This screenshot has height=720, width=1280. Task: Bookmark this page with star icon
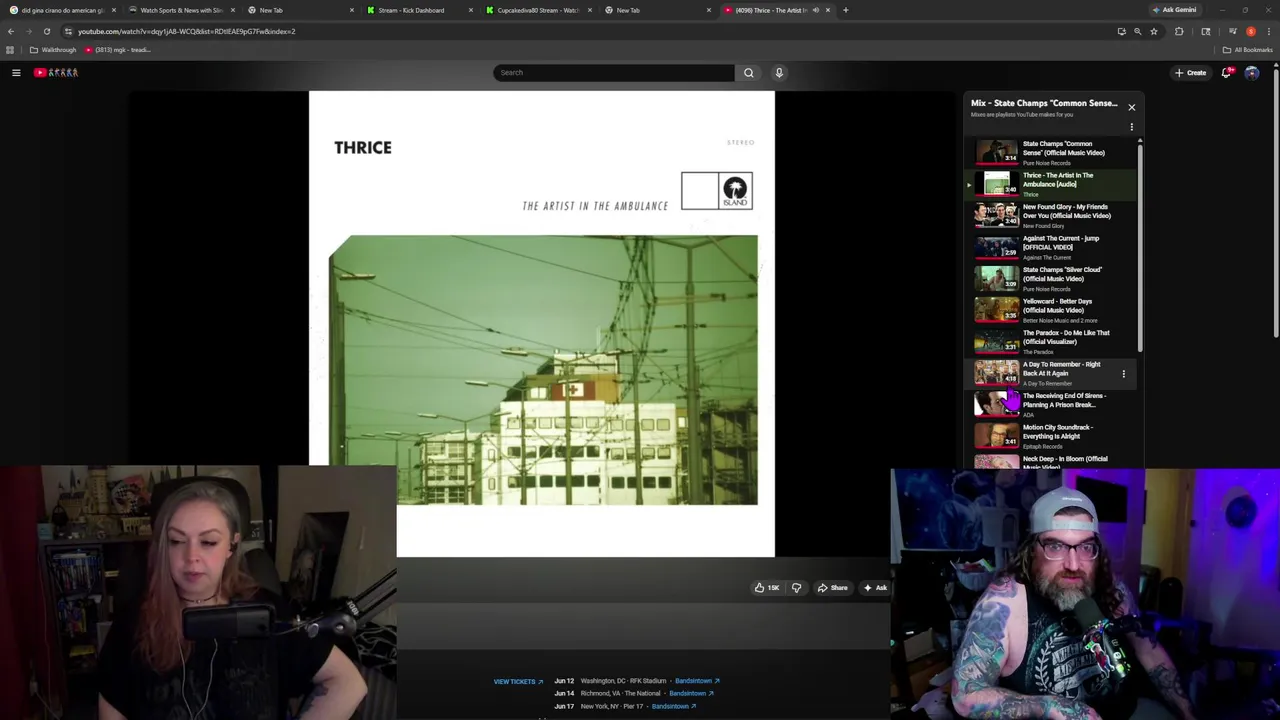coord(1154,31)
